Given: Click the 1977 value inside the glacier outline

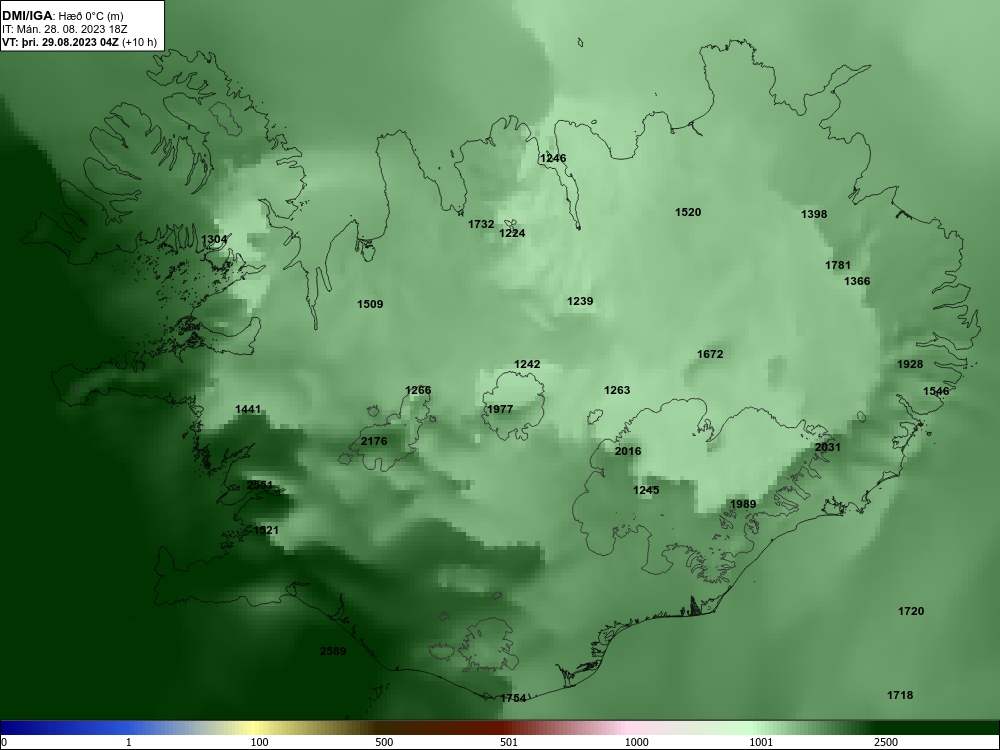Looking at the screenshot, I should 500,409.
